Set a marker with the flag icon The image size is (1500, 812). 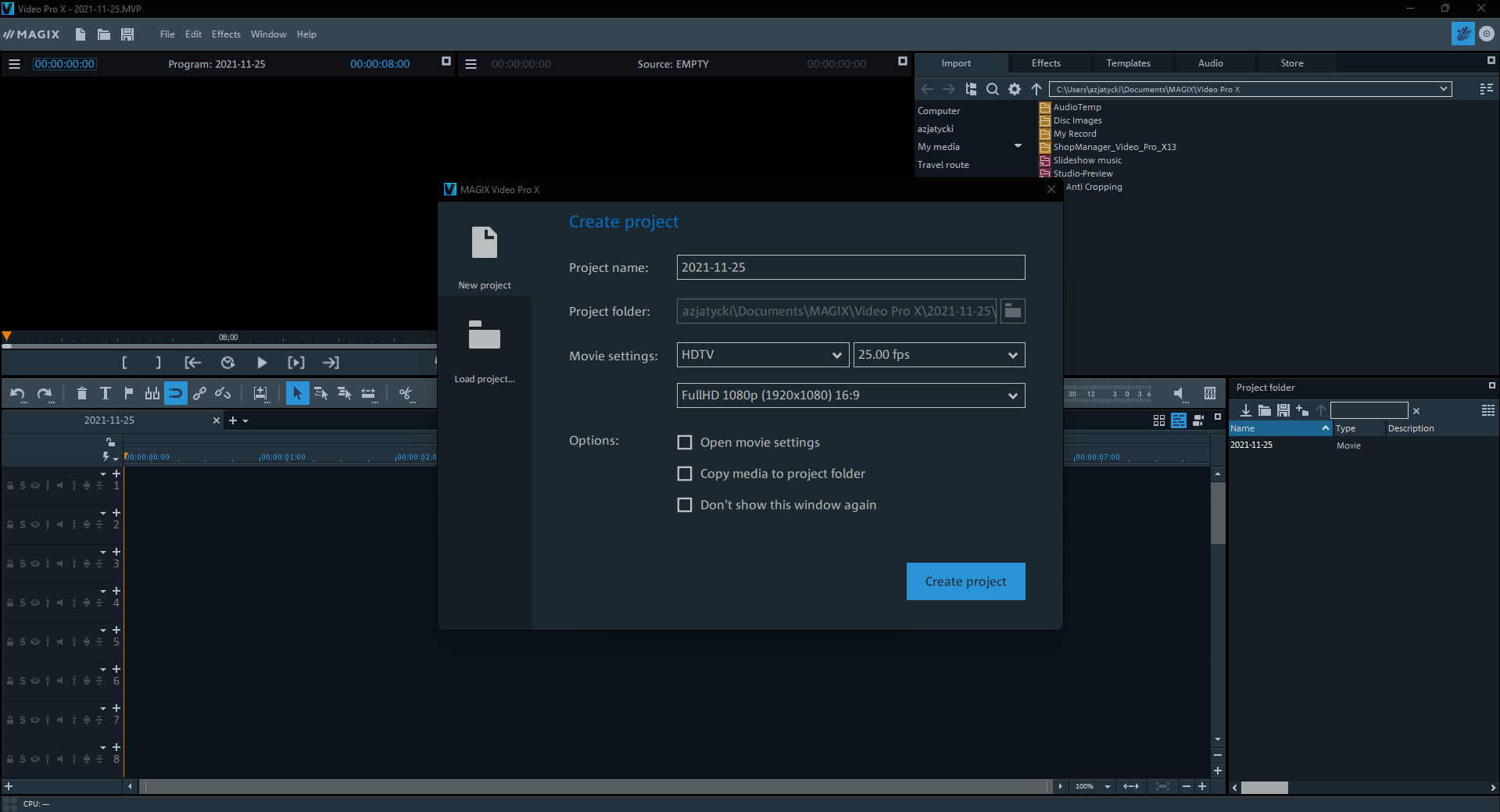[129, 393]
